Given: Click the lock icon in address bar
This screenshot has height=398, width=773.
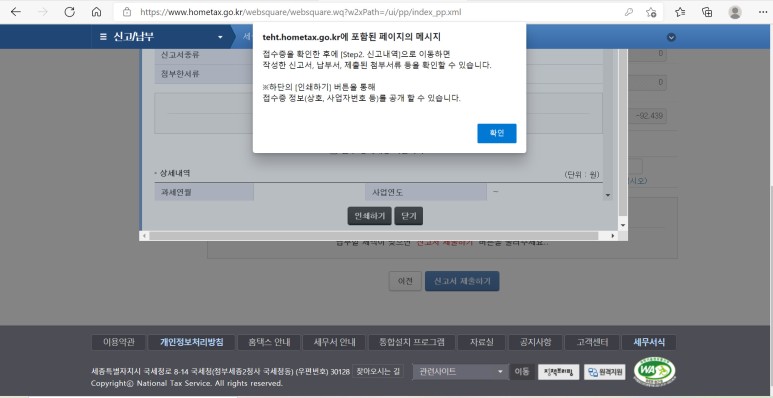Looking at the screenshot, I should click(x=127, y=12).
